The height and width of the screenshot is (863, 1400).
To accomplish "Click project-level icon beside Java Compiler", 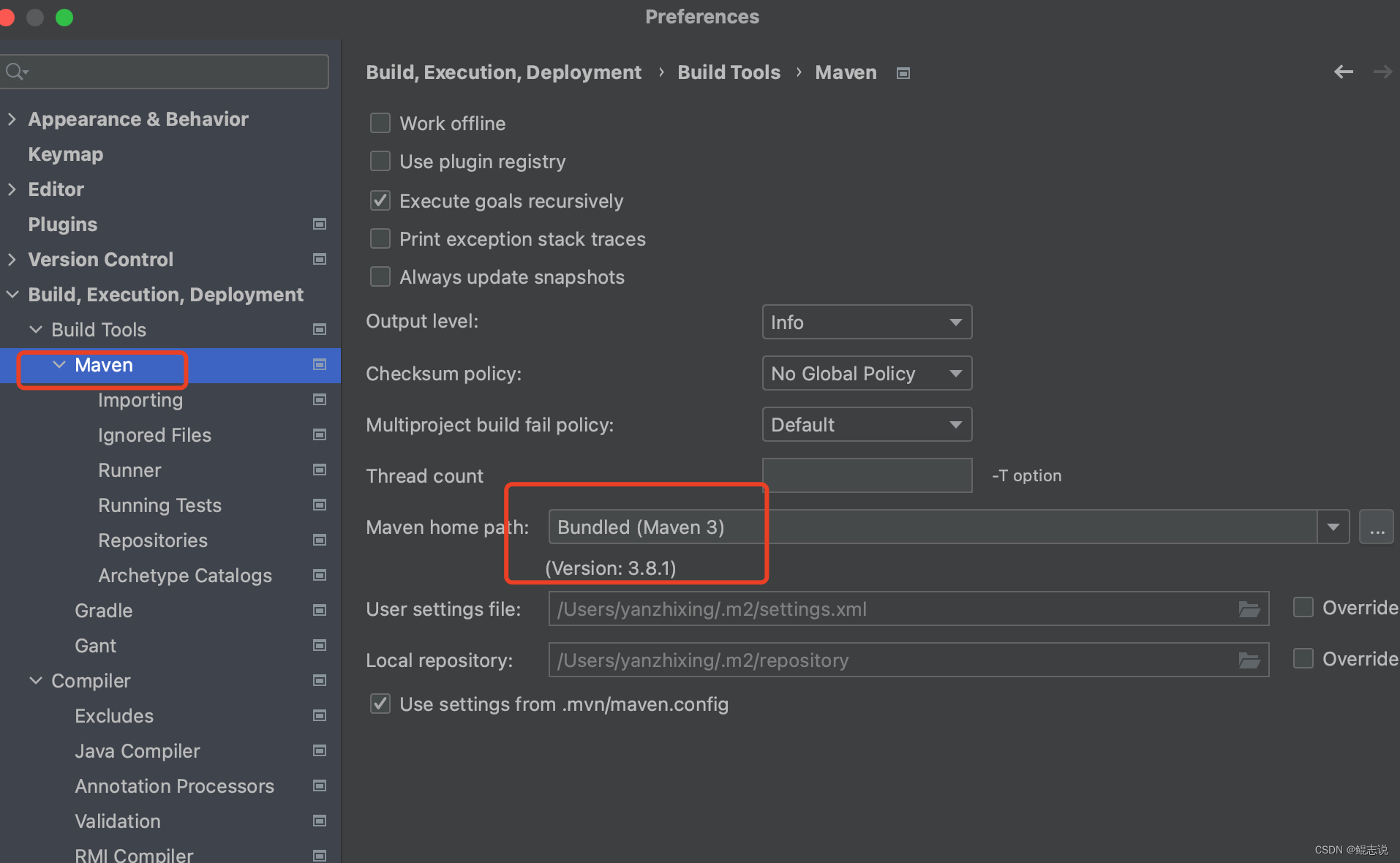I will (x=320, y=750).
